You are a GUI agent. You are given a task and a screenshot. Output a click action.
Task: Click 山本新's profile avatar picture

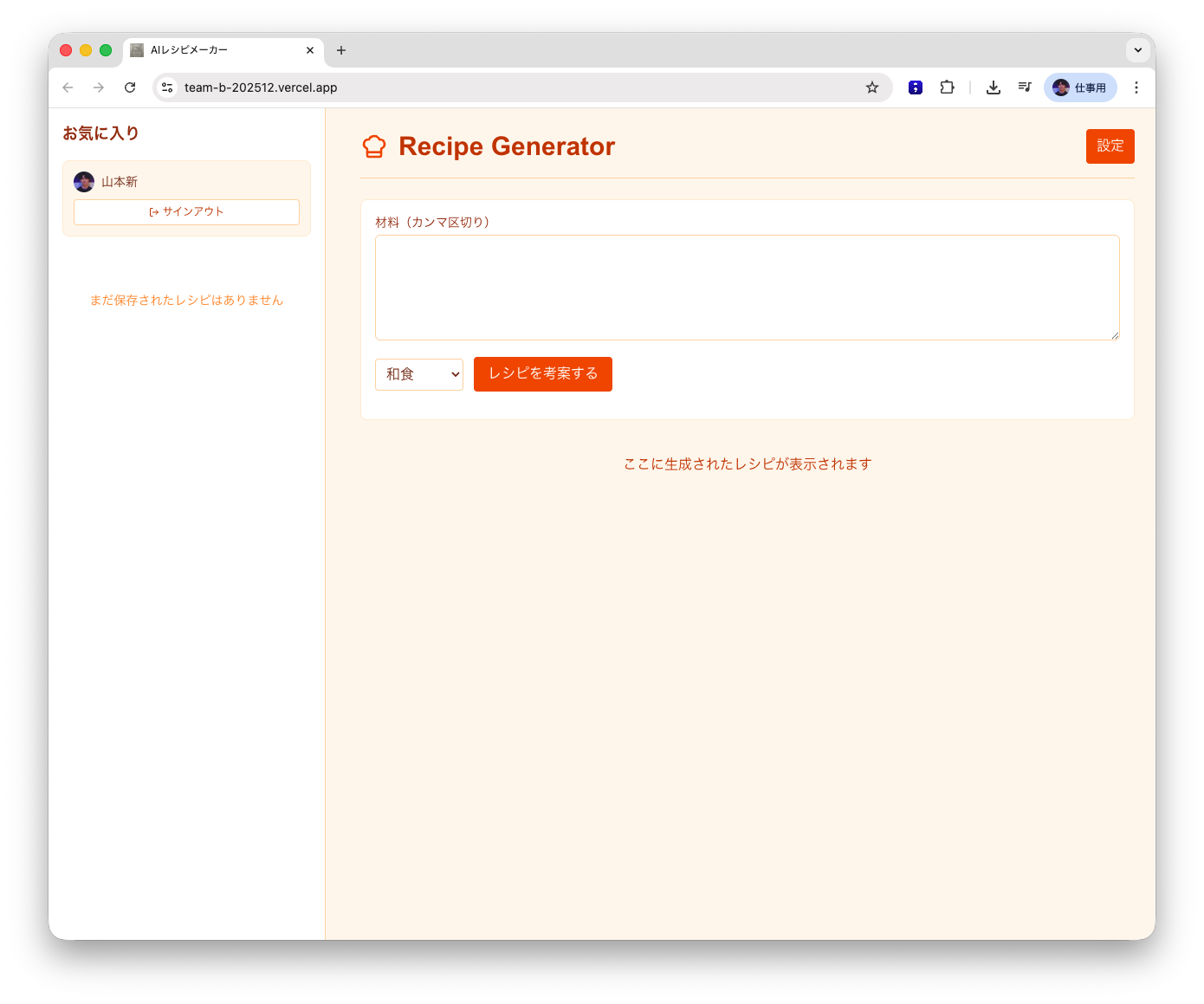coord(84,182)
